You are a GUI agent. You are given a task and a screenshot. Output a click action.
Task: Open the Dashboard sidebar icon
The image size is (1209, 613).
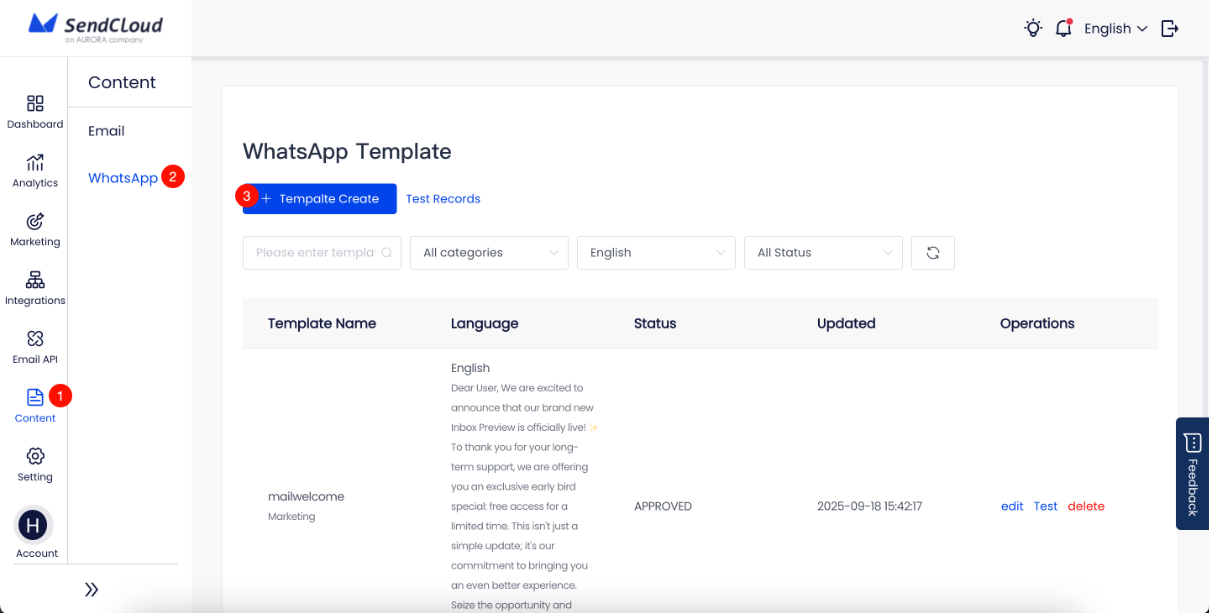click(35, 104)
